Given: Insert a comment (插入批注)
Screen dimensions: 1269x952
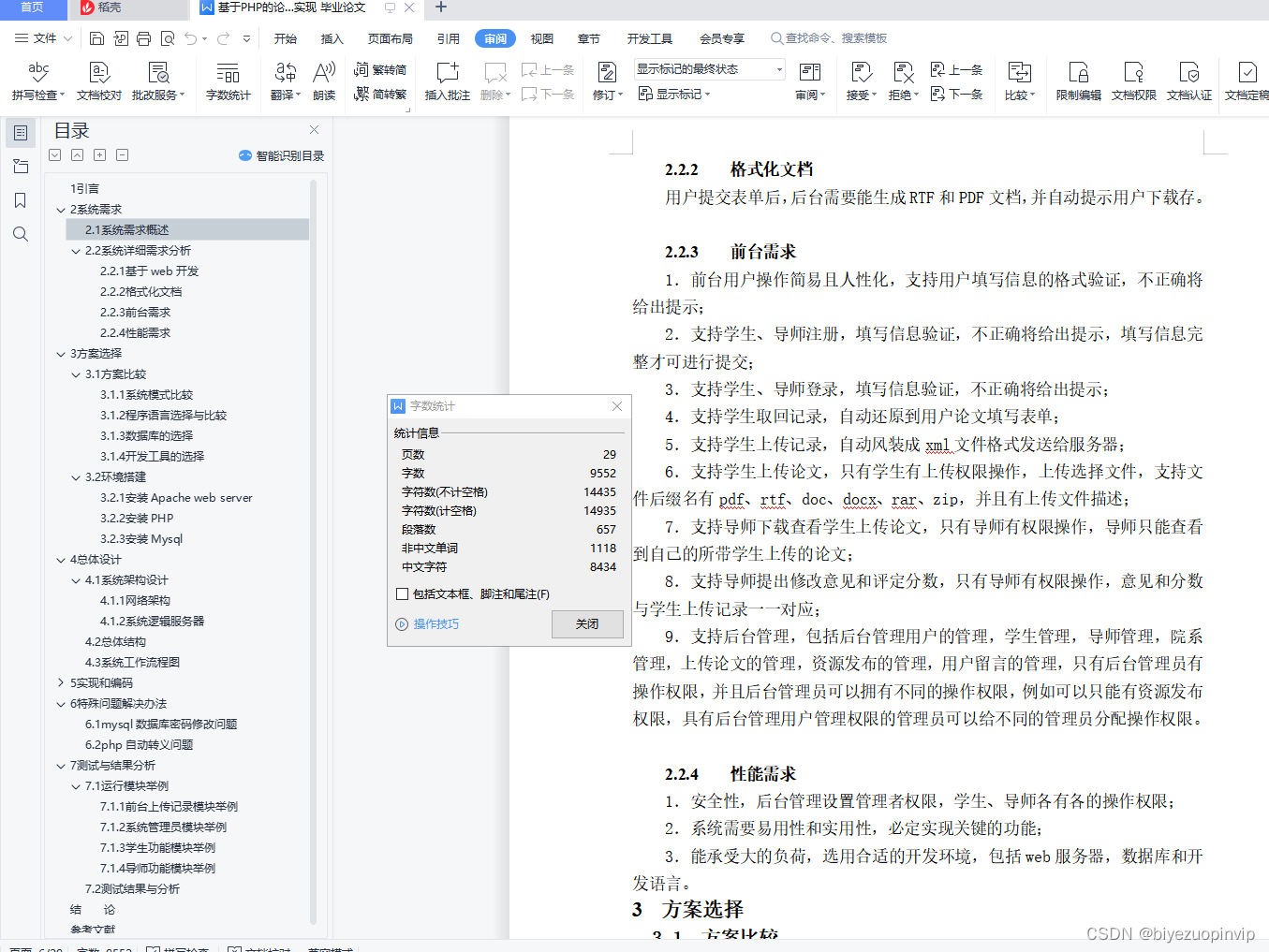Looking at the screenshot, I should click(448, 81).
